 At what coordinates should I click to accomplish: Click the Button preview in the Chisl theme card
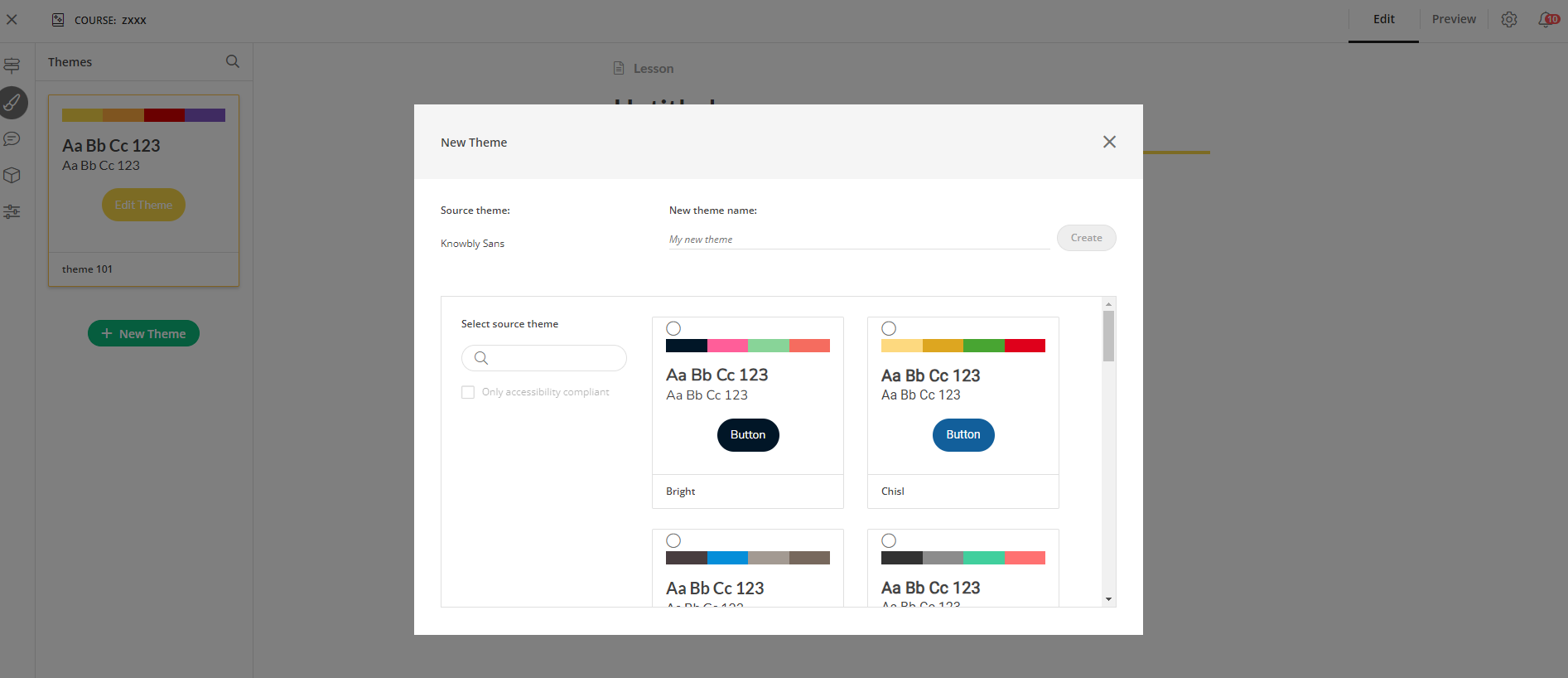point(963,435)
